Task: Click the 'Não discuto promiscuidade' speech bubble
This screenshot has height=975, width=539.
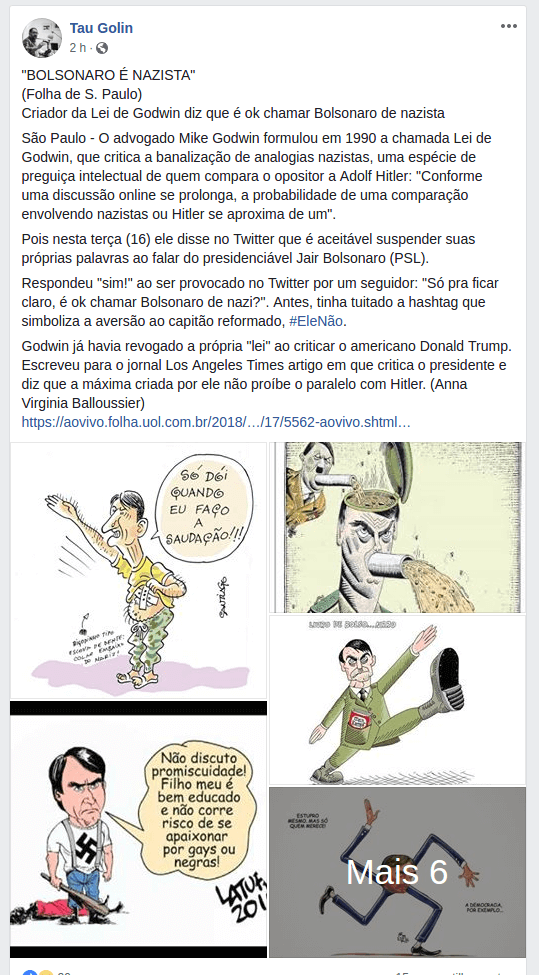Action: click(193, 811)
